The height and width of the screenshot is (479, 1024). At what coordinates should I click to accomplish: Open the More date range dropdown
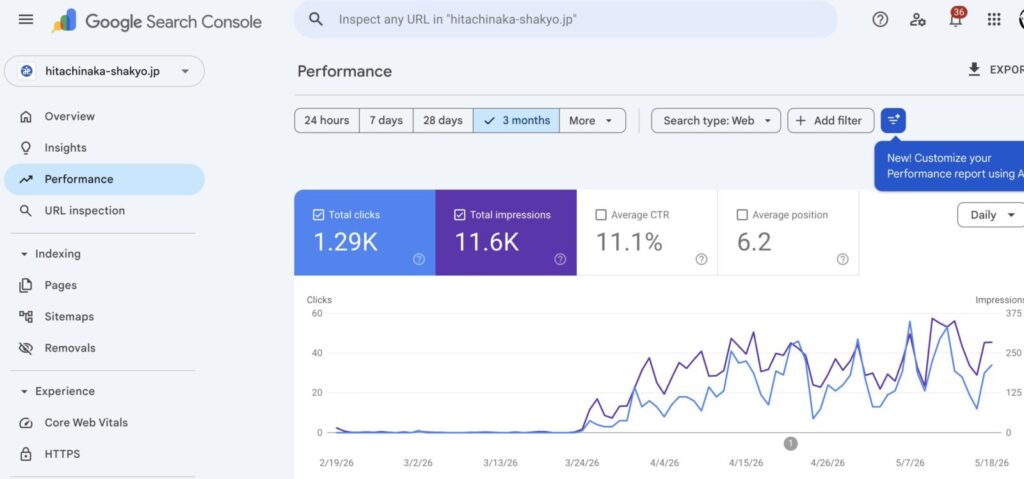[x=592, y=120]
